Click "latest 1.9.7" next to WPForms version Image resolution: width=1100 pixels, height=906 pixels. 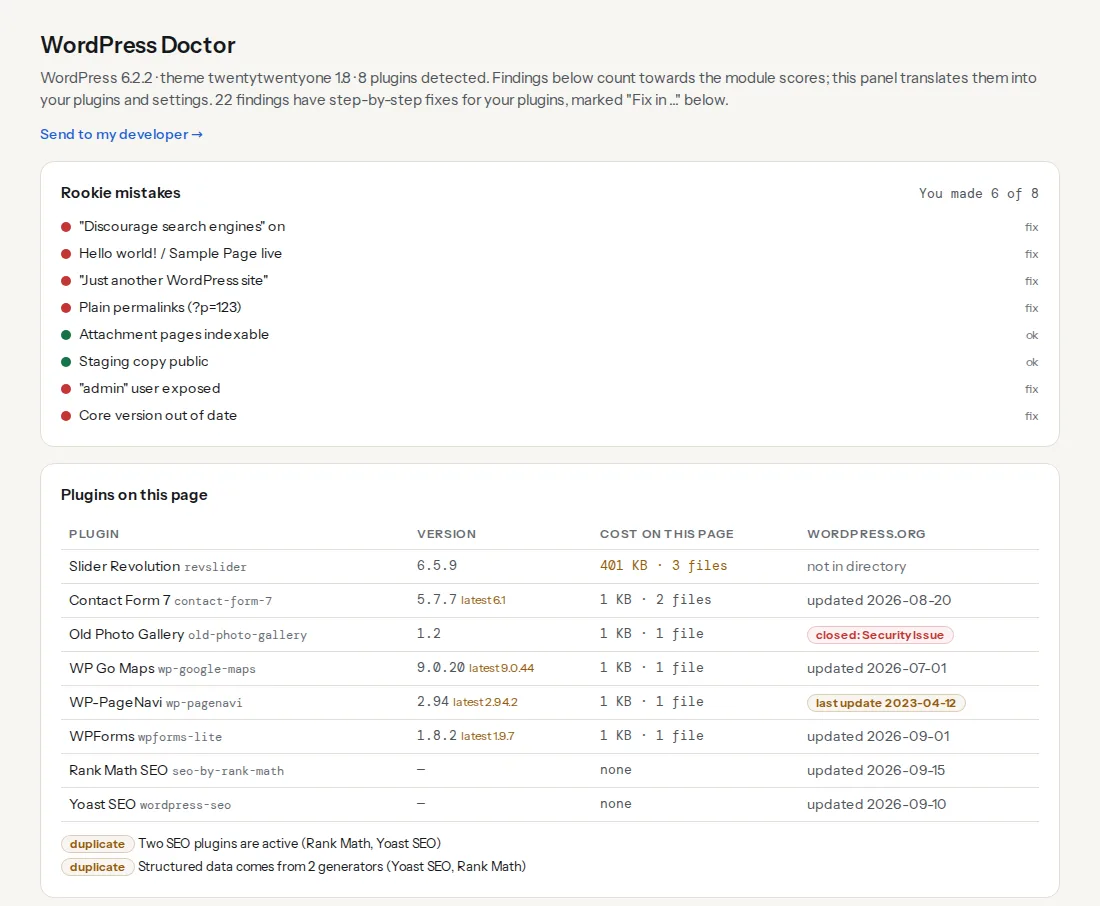tap(487, 736)
